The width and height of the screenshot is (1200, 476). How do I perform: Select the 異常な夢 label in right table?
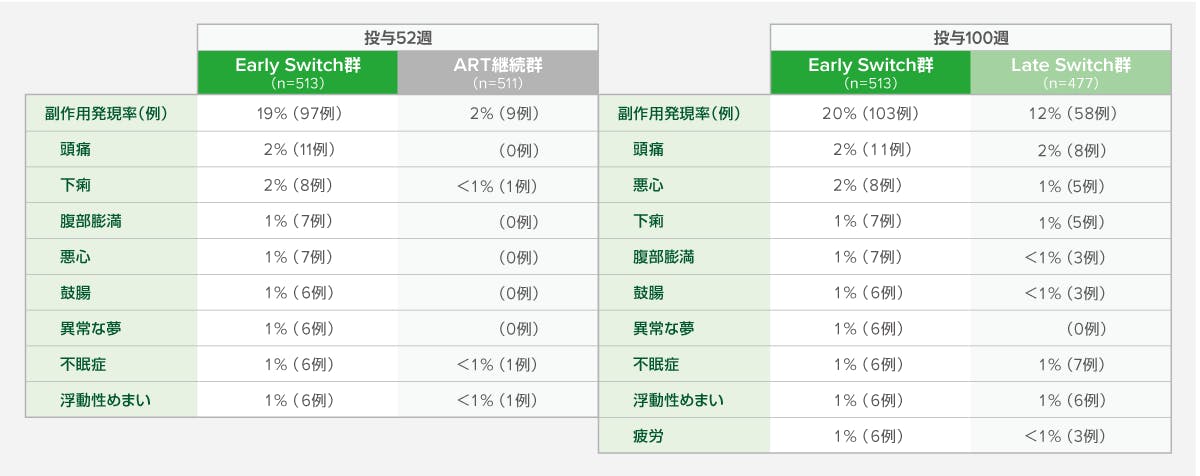tap(663, 329)
